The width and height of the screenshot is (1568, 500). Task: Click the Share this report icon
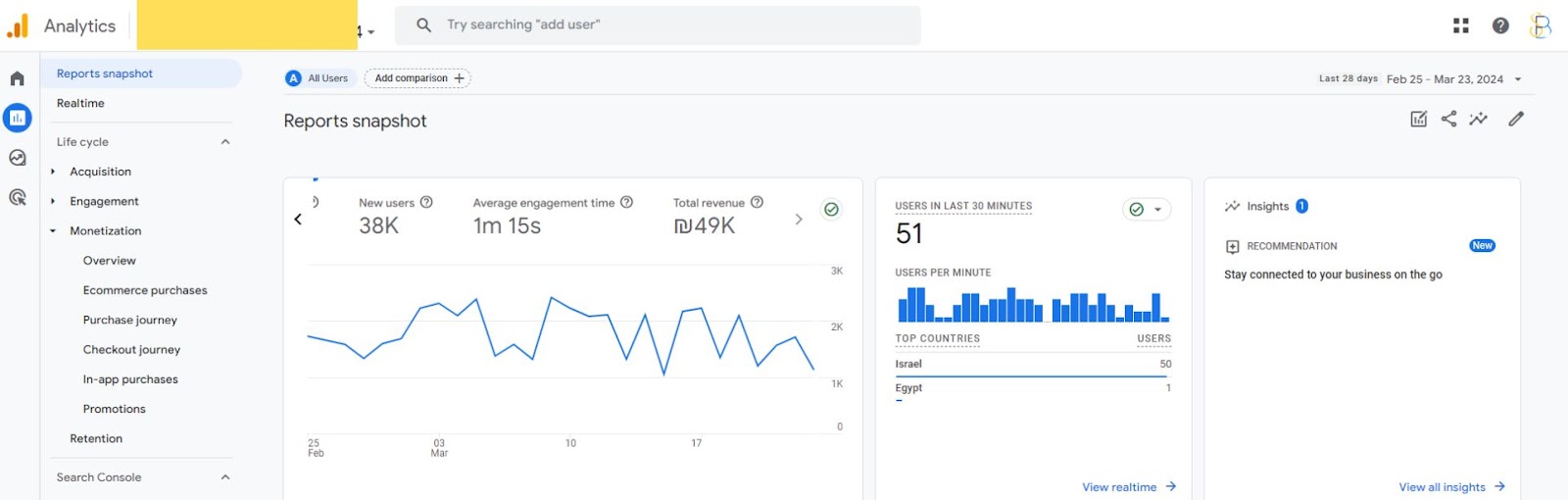1448,119
